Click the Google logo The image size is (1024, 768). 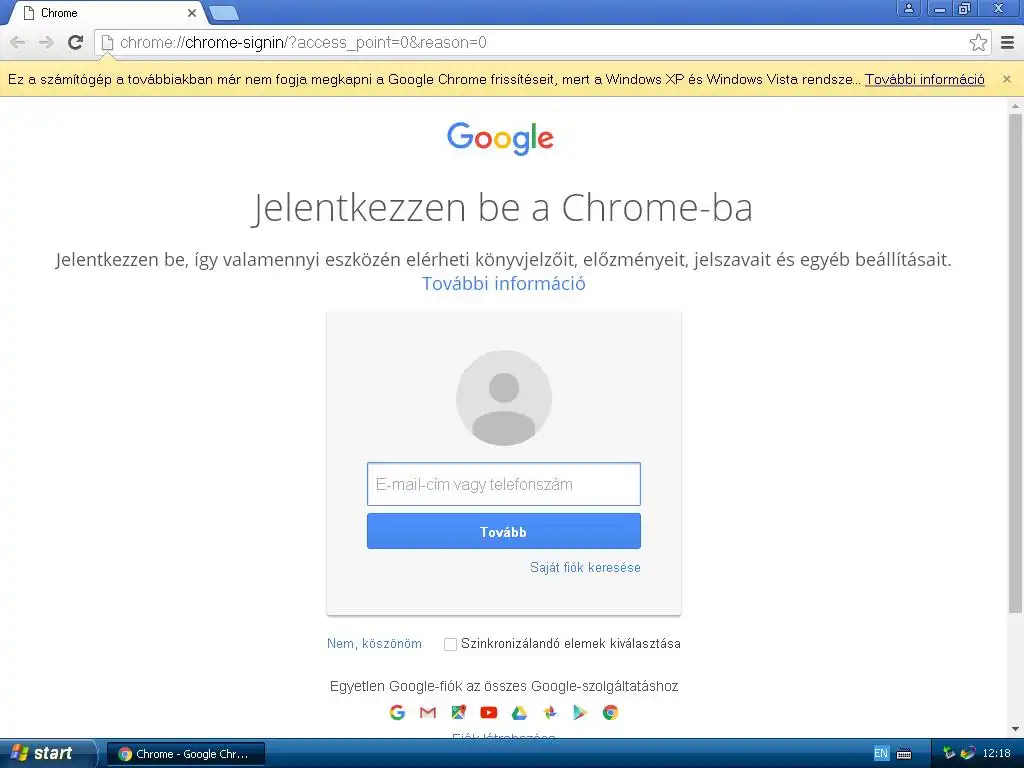[500, 138]
